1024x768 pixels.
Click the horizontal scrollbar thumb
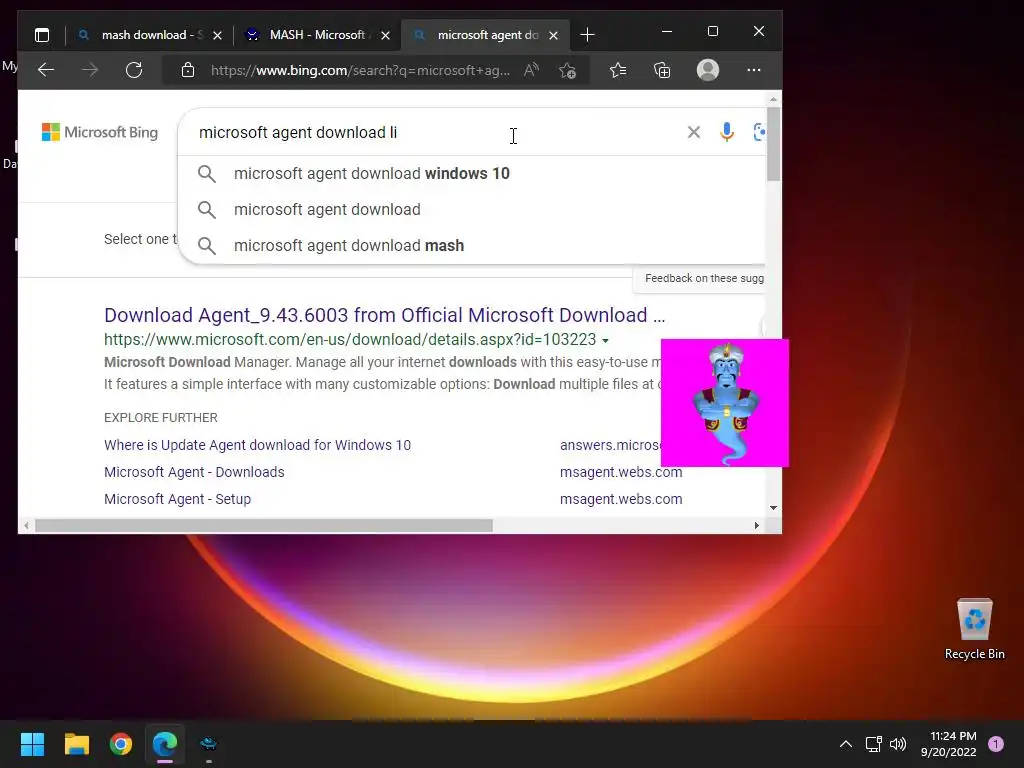point(264,526)
